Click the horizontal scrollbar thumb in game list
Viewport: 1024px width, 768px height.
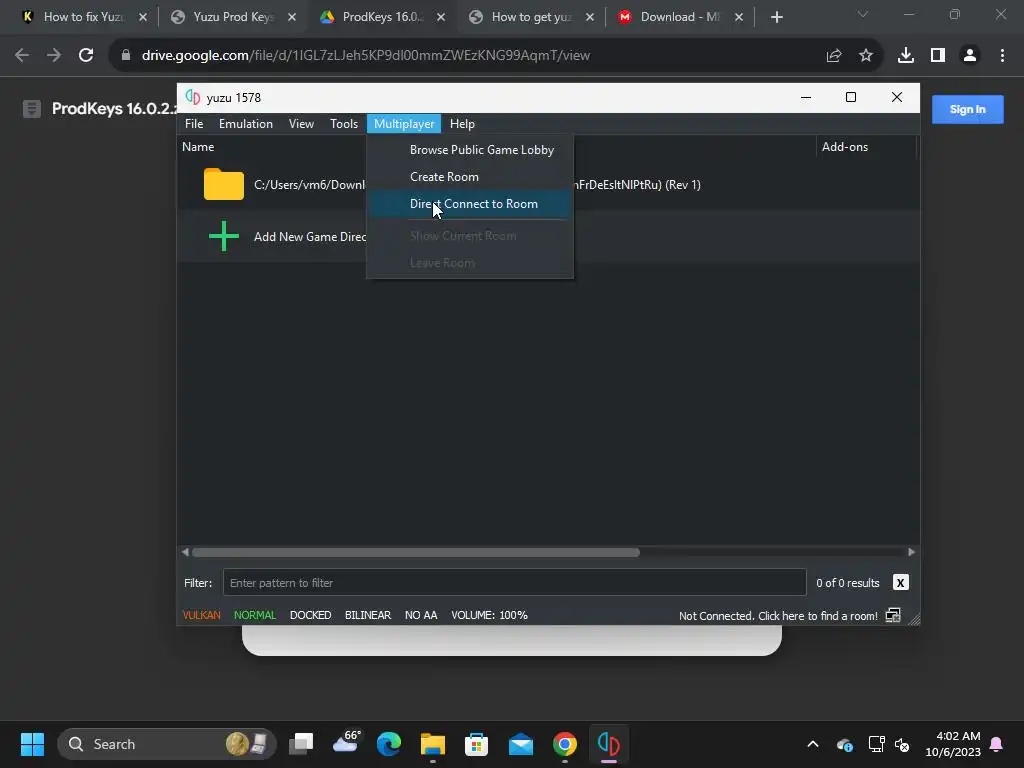416,552
